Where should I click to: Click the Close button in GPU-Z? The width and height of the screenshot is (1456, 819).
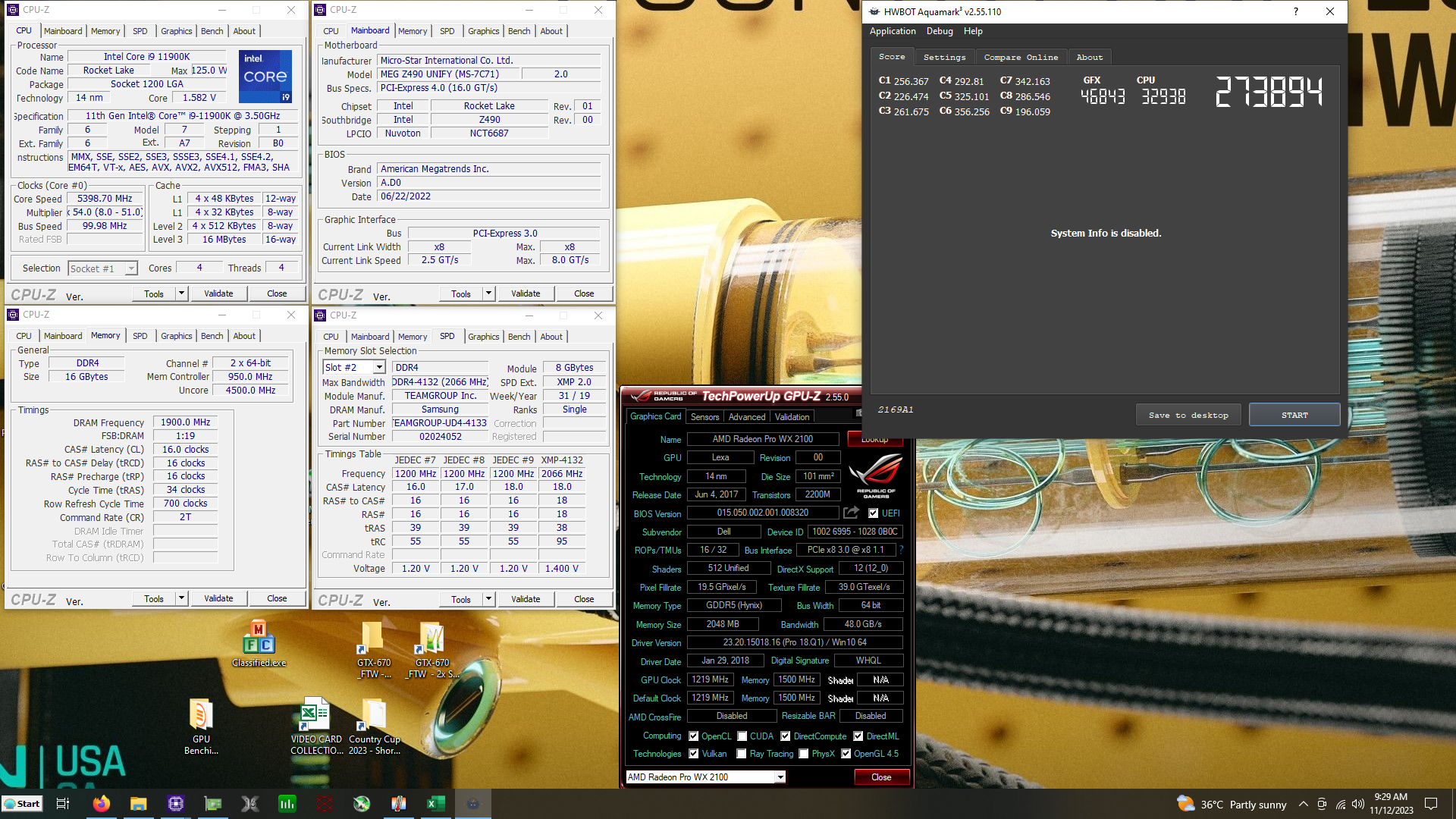click(881, 777)
